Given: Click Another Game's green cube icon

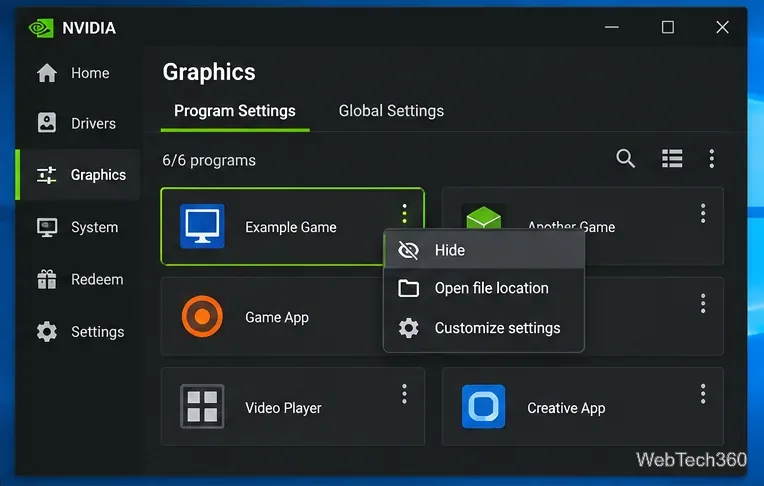Looking at the screenshot, I should click(483, 217).
